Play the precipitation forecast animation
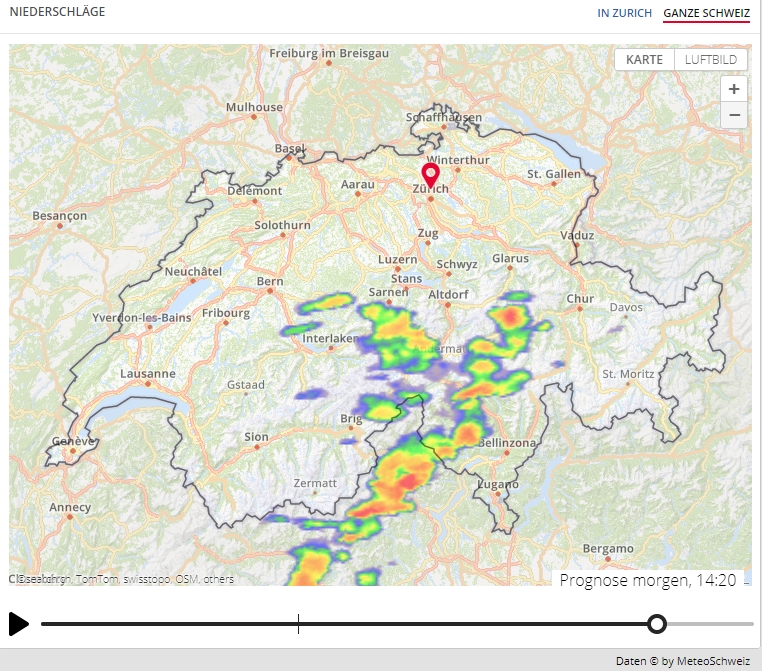The width and height of the screenshot is (762, 671). point(19,624)
